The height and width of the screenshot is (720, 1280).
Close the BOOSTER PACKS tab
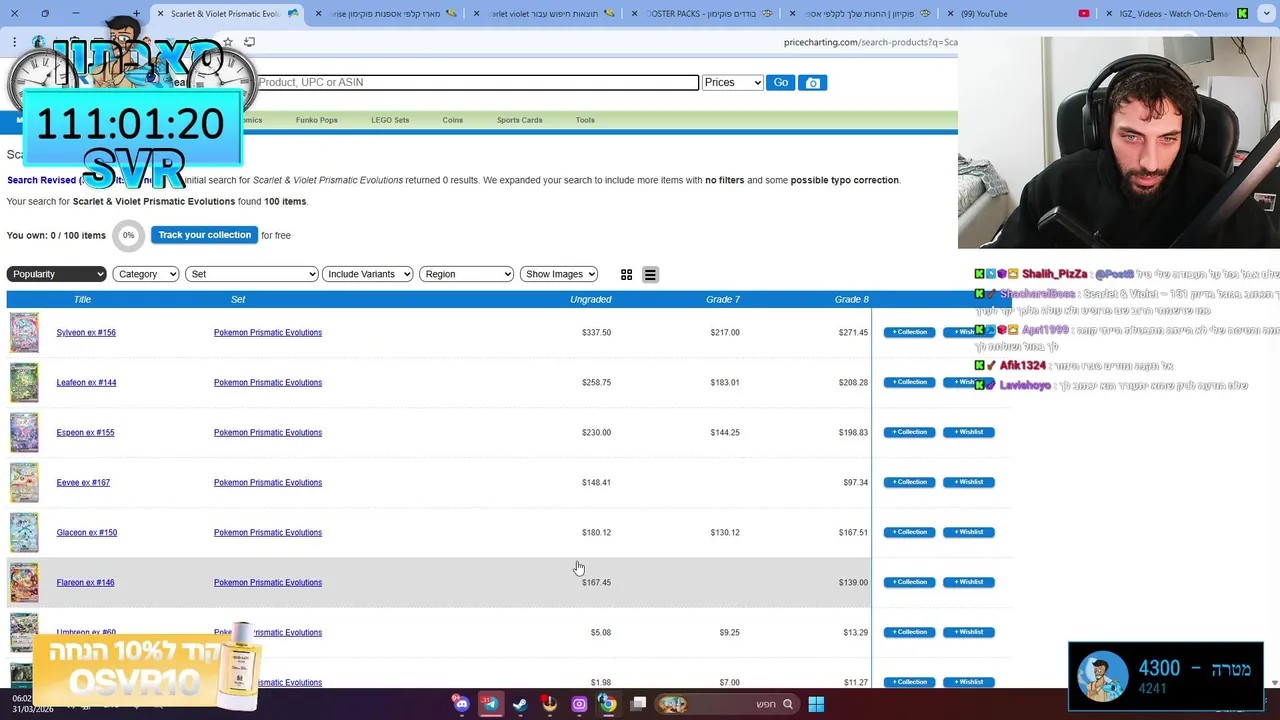pyautogui.click(x=634, y=14)
